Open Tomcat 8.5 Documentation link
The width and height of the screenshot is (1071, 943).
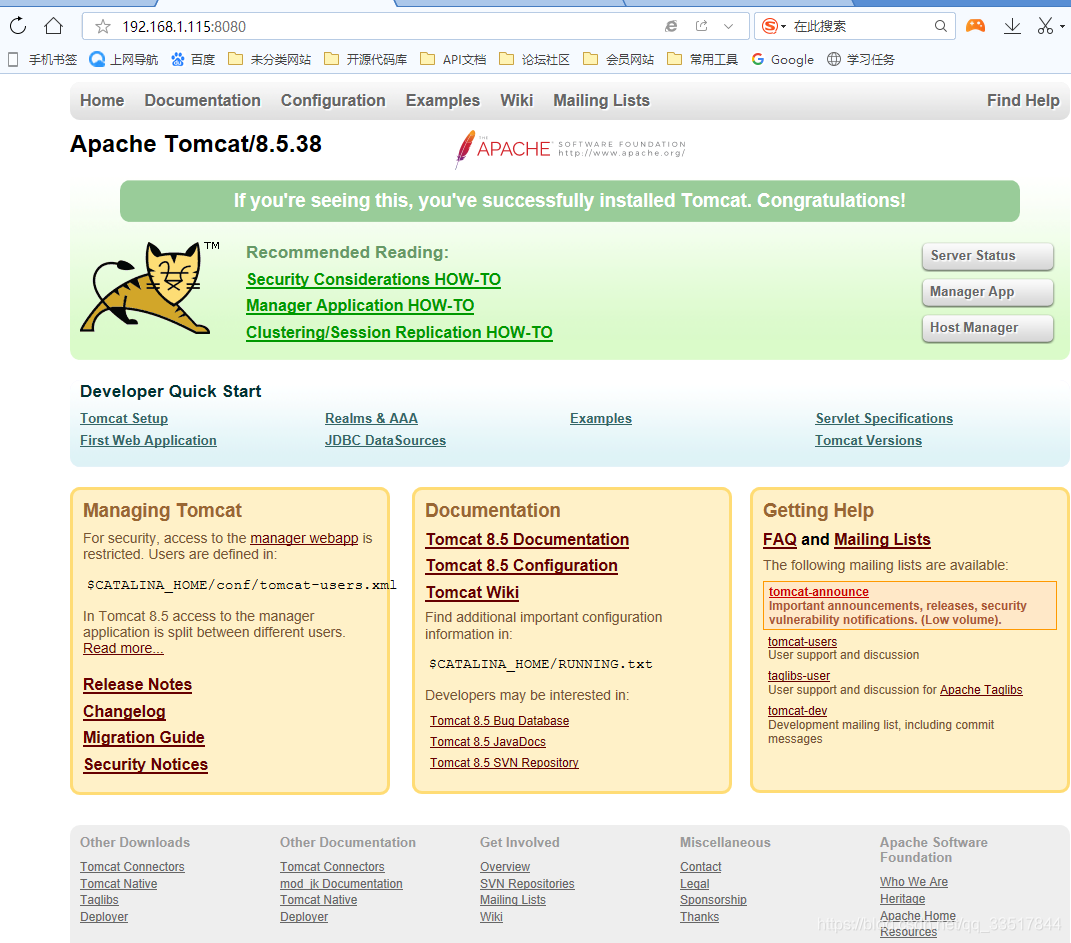(x=527, y=539)
